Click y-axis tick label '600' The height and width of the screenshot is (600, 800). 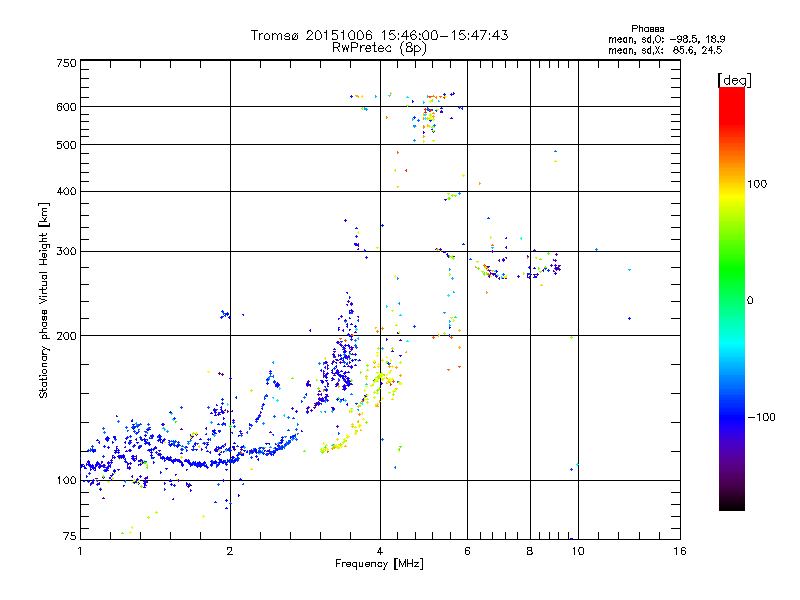tap(66, 107)
